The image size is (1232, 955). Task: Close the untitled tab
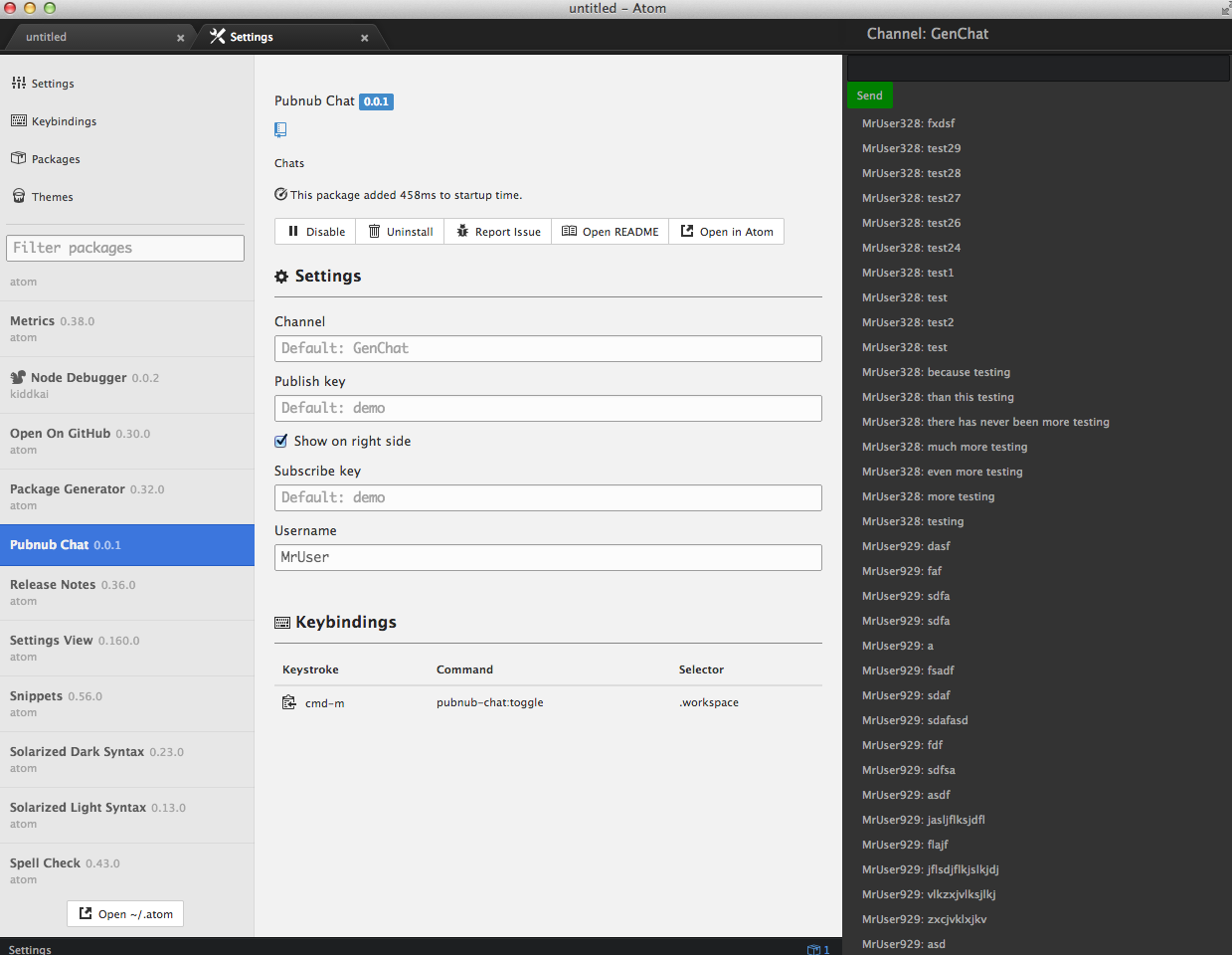pyautogui.click(x=180, y=38)
